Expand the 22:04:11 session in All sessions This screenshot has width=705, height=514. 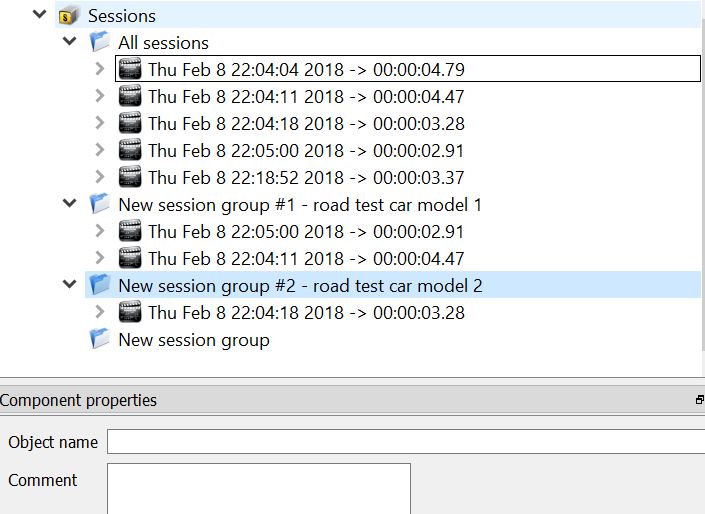click(x=100, y=96)
